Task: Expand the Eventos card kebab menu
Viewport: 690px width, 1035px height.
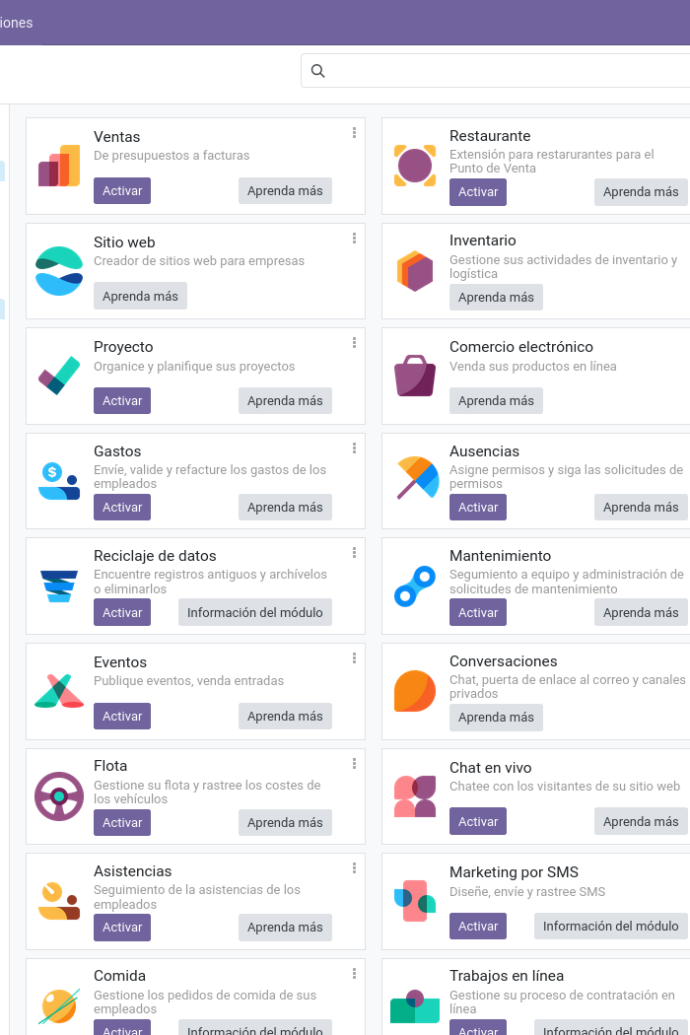Action: point(355,658)
